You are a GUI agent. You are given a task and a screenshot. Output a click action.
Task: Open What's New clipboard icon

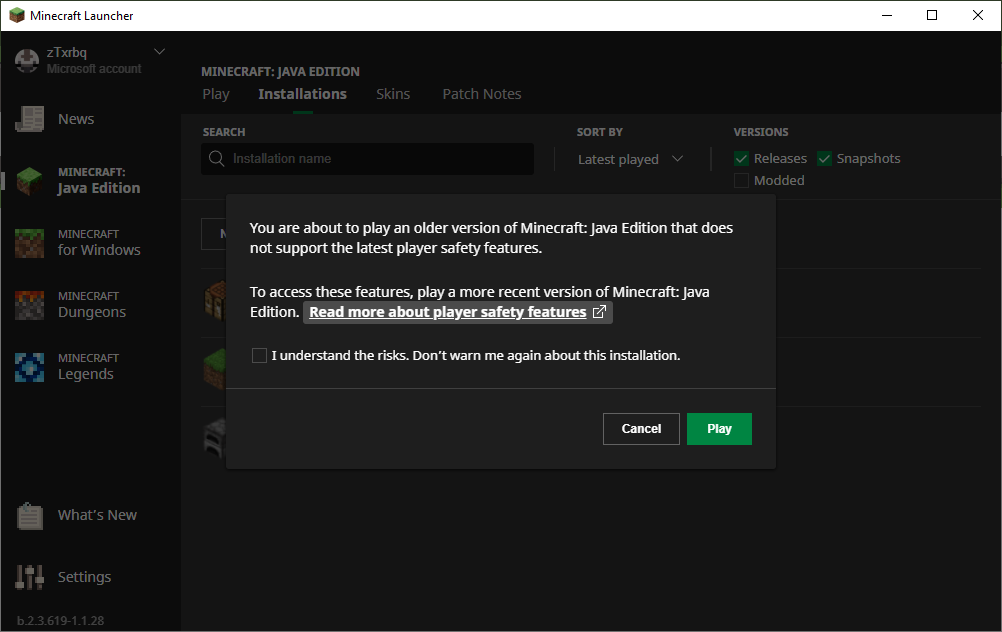[x=29, y=516]
